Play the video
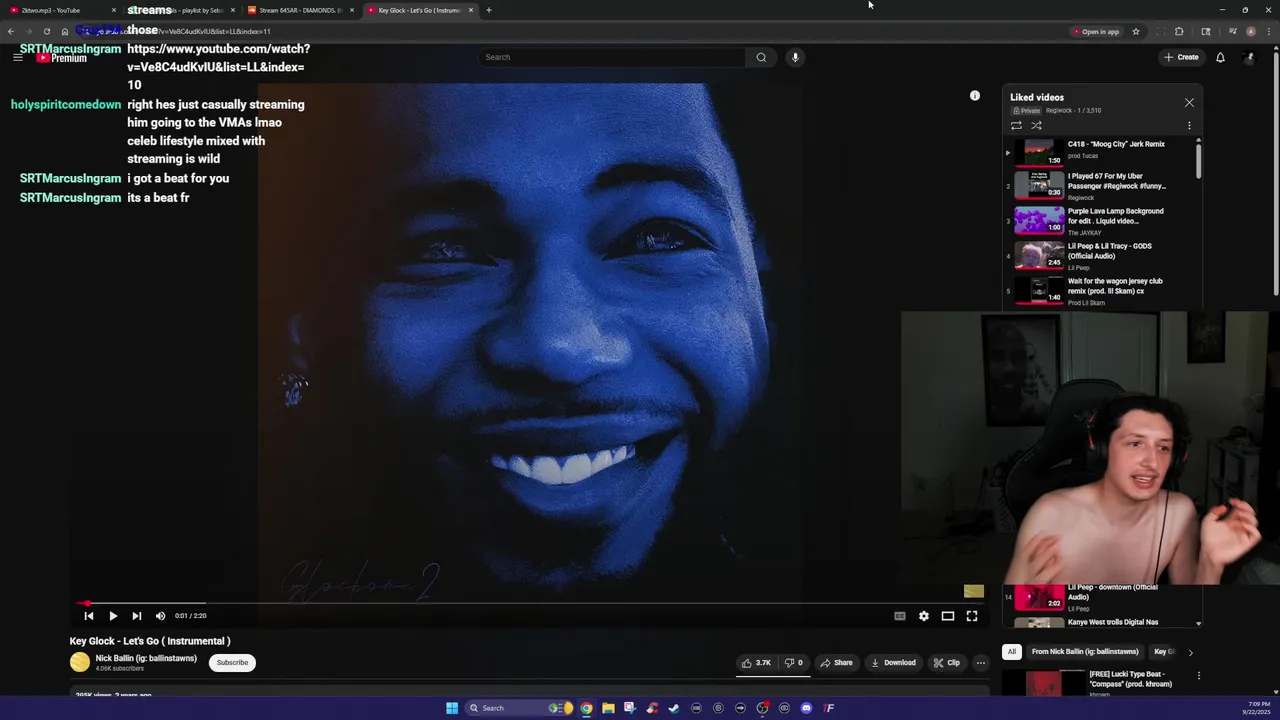The width and height of the screenshot is (1280, 720). click(x=113, y=616)
